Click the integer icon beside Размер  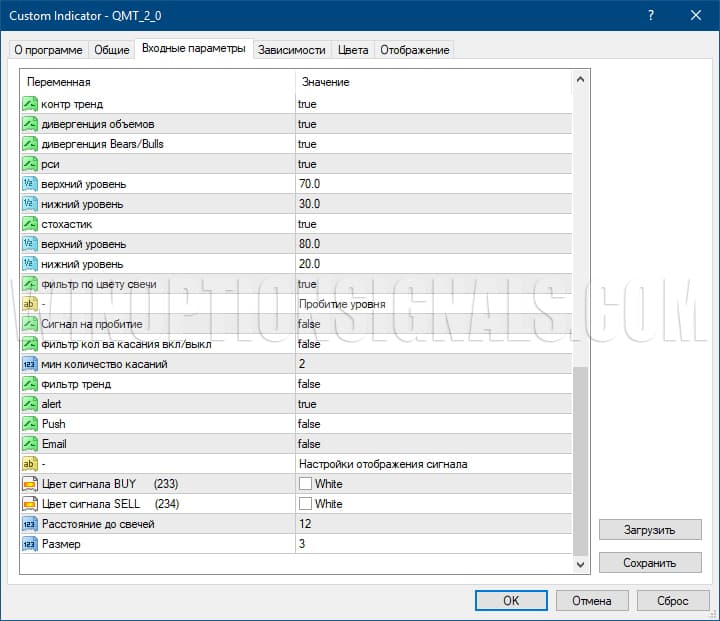coord(30,544)
